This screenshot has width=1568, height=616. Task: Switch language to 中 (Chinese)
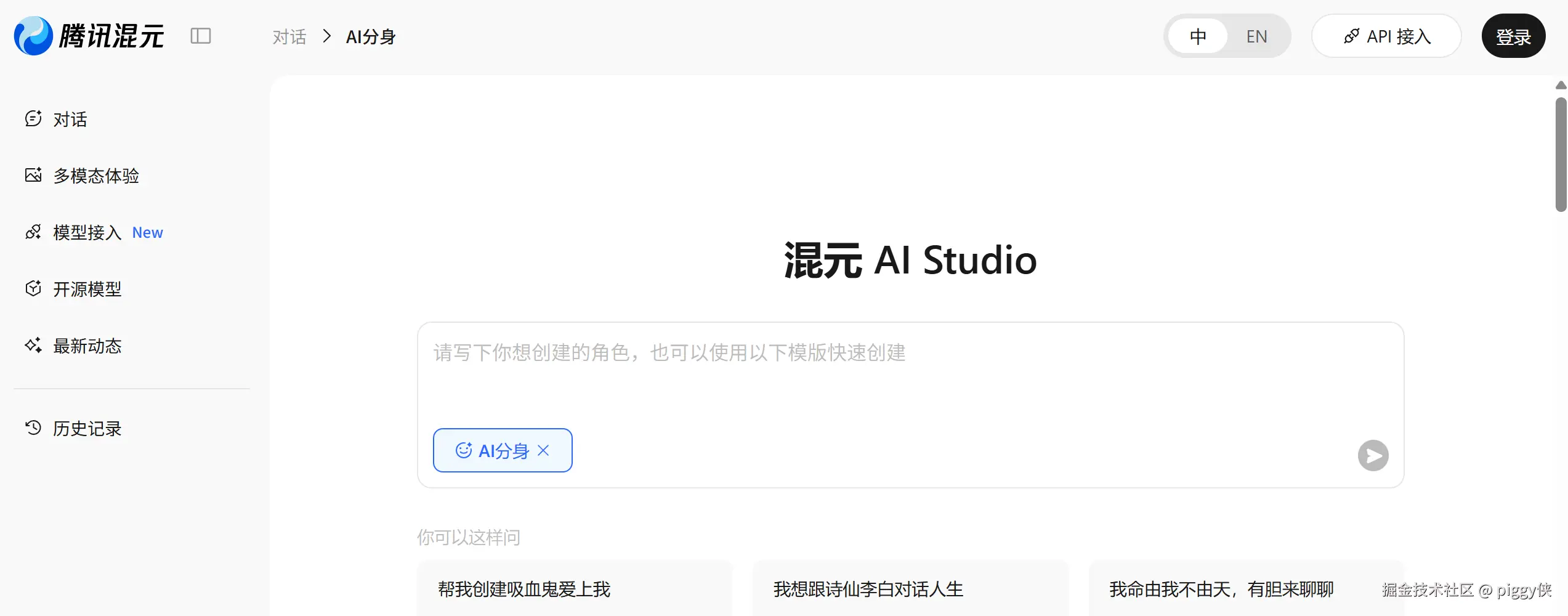(x=1198, y=36)
